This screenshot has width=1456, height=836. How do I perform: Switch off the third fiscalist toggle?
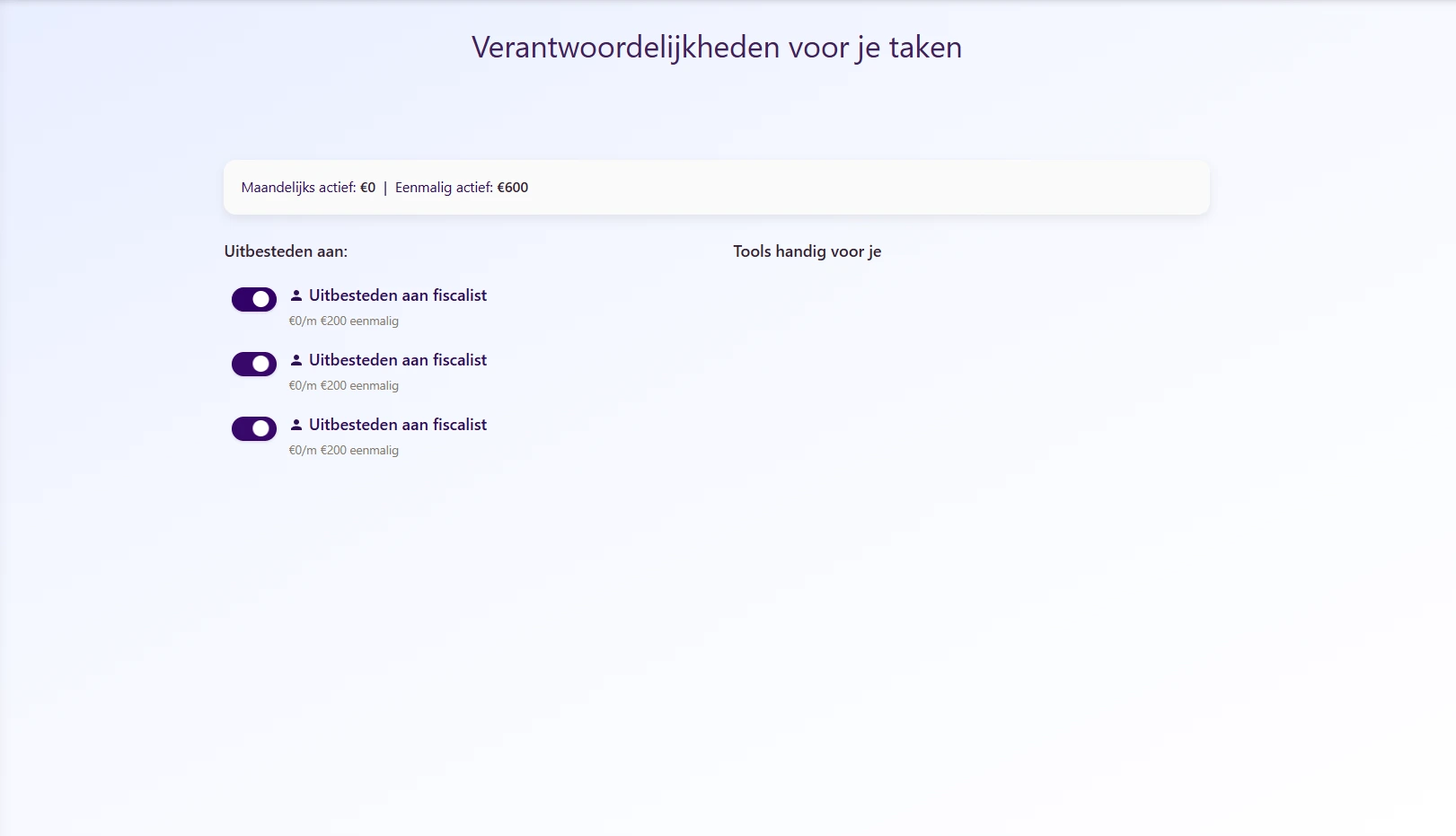pos(253,428)
